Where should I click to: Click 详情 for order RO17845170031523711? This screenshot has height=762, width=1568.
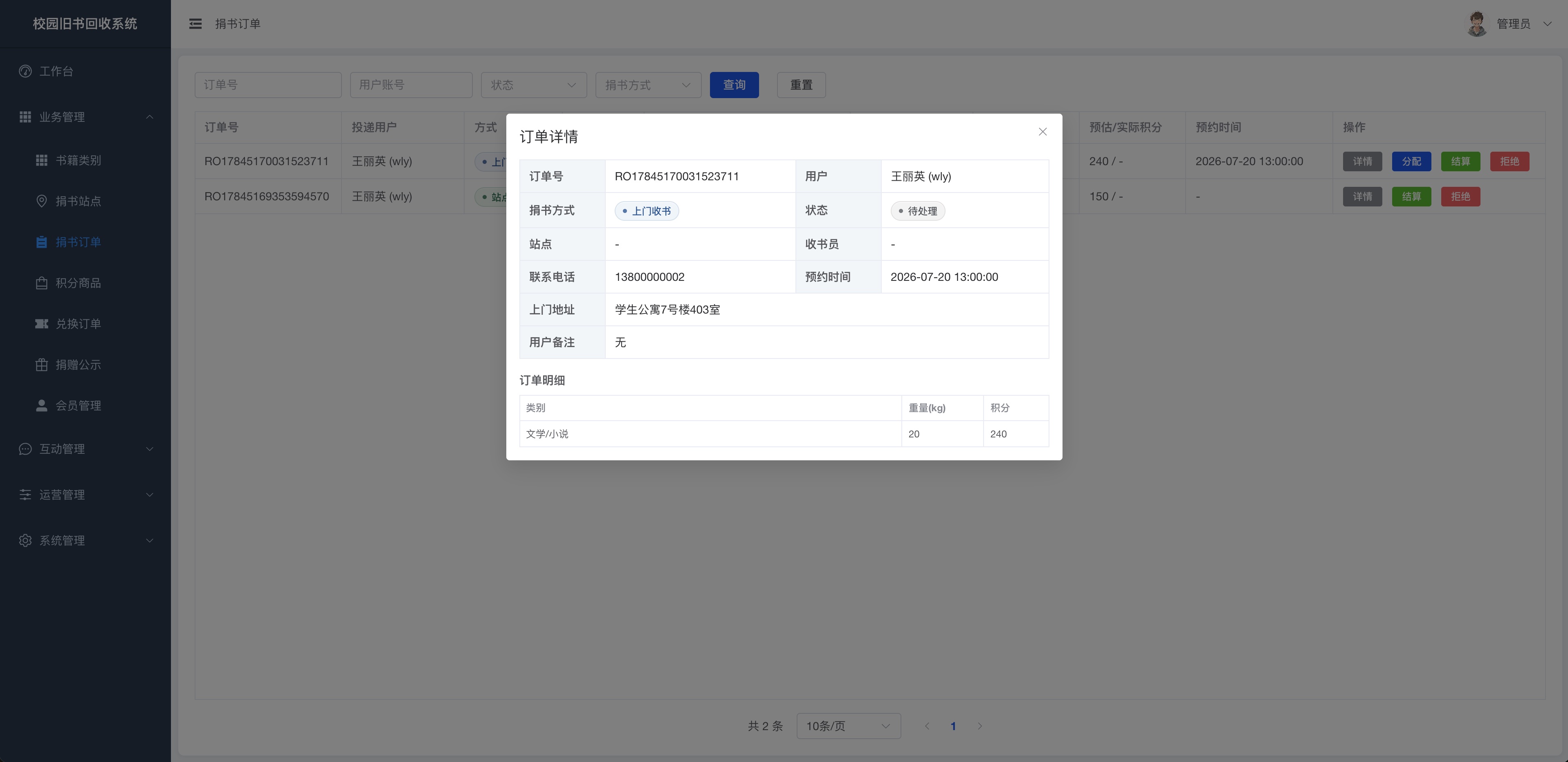(1362, 161)
